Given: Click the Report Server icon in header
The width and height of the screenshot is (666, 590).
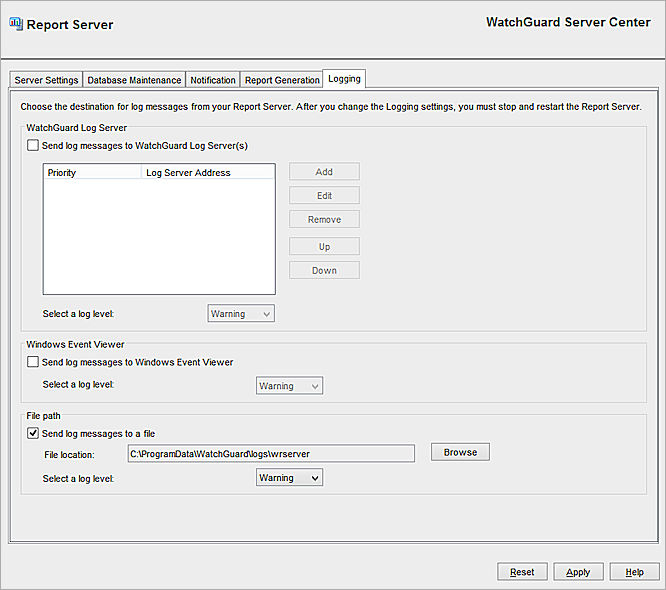Looking at the screenshot, I should pos(15,24).
